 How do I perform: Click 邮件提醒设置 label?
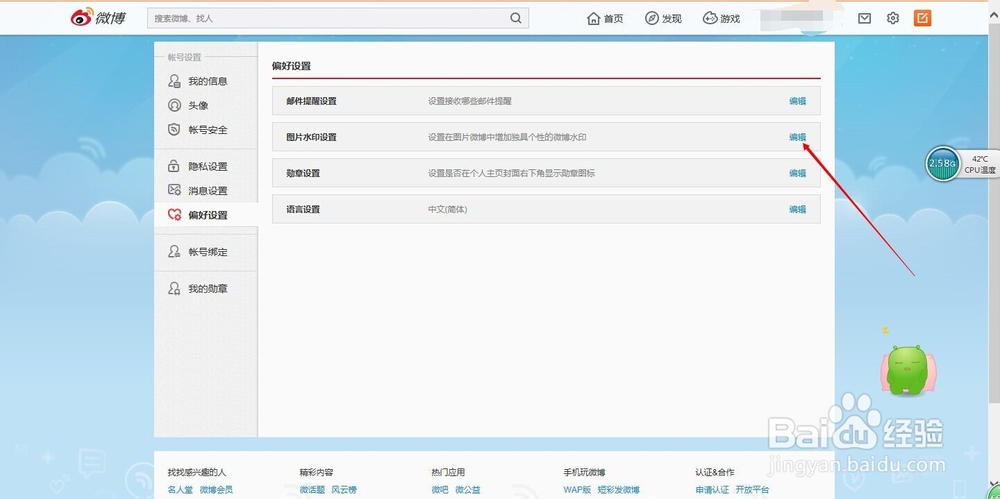coord(311,101)
